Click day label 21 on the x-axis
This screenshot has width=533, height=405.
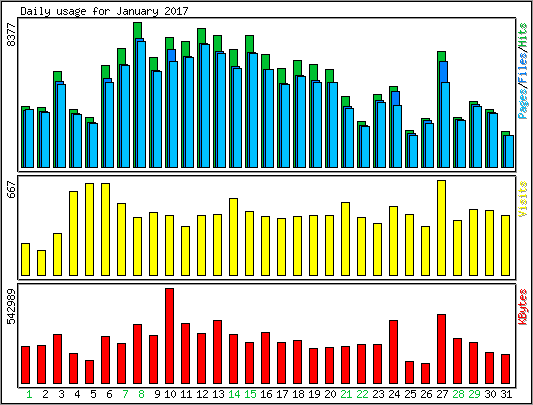[x=346, y=394]
